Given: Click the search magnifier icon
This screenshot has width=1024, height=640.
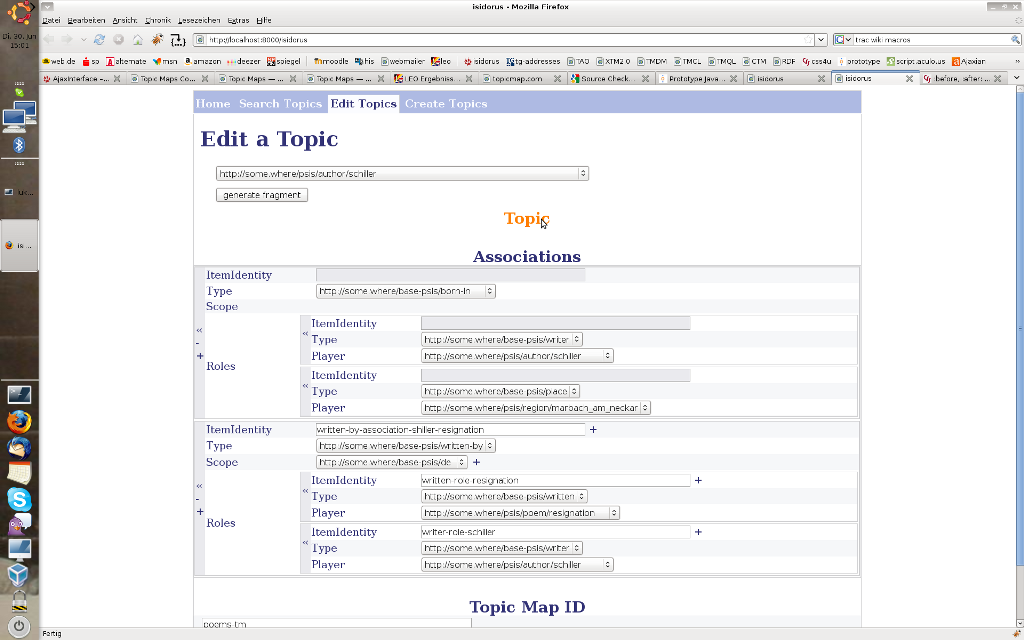Looking at the screenshot, I should coord(1016,40).
